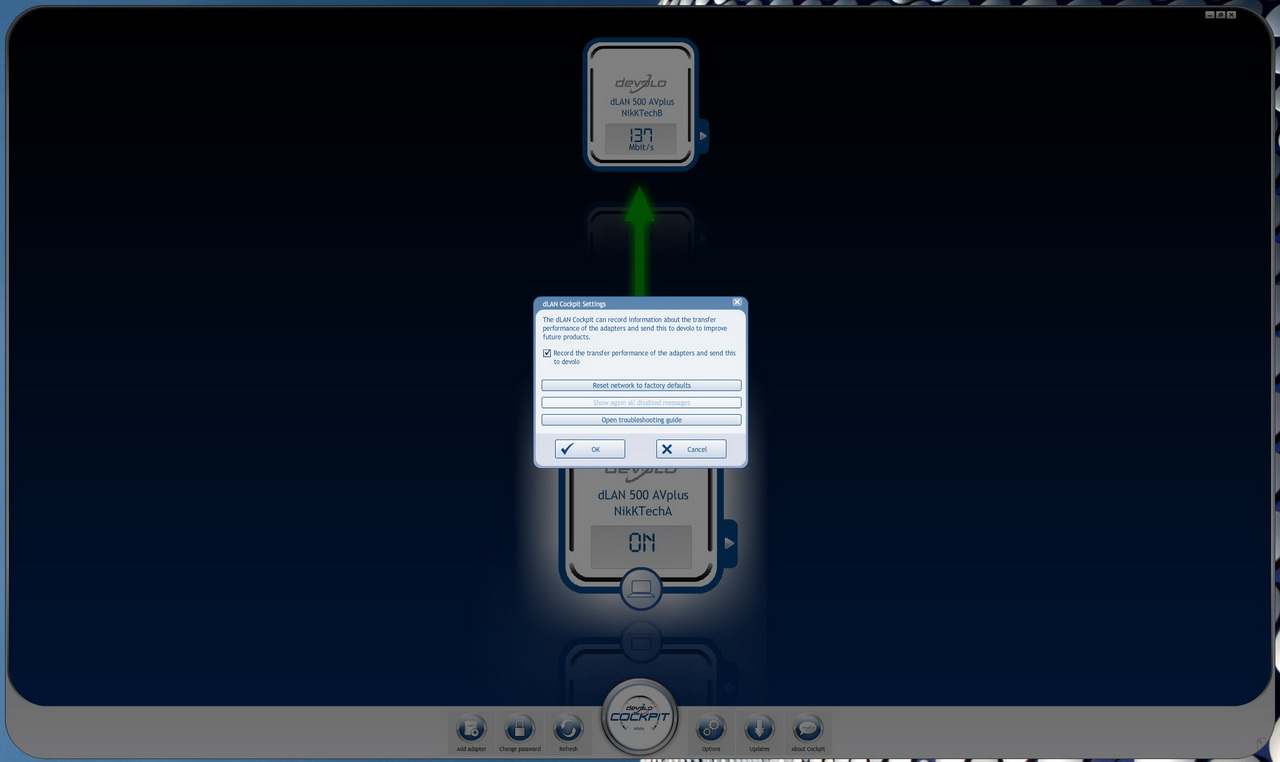Click the 'dLAN 500 AVplus NikKTechA' label
The image size is (1280, 762).
pos(643,503)
